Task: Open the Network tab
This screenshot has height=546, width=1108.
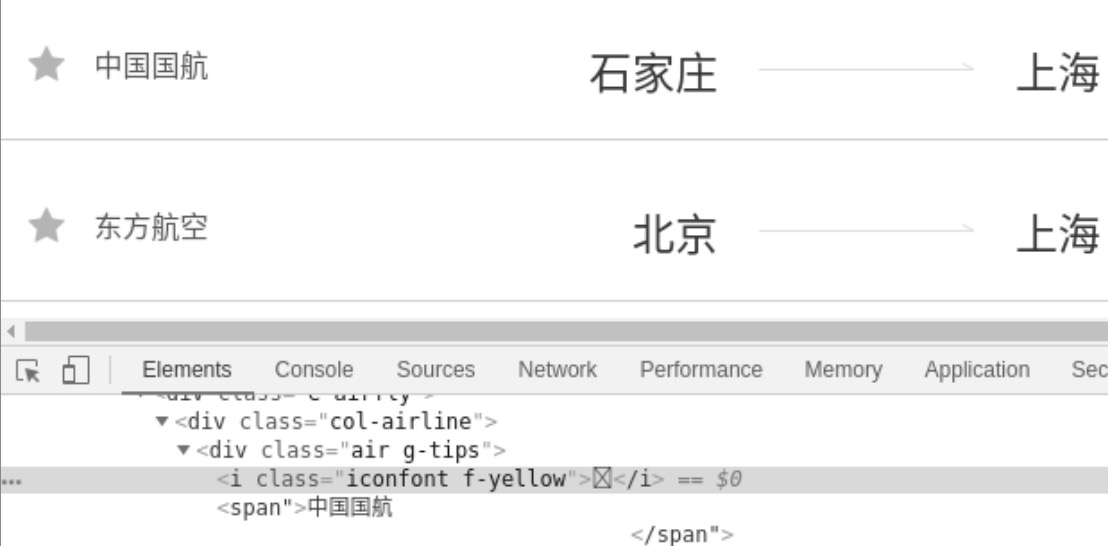Action: click(558, 369)
